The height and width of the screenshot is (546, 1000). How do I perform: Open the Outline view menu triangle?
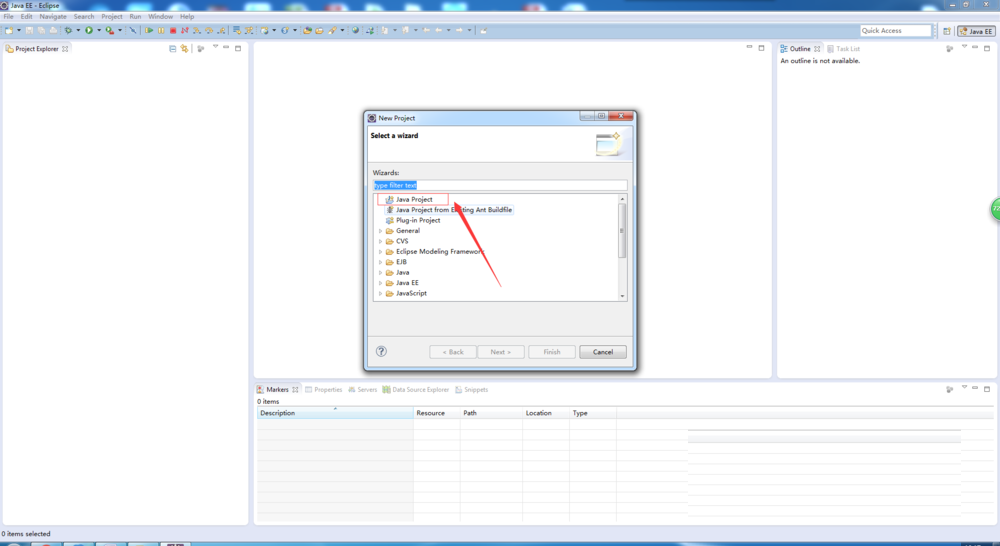964,47
